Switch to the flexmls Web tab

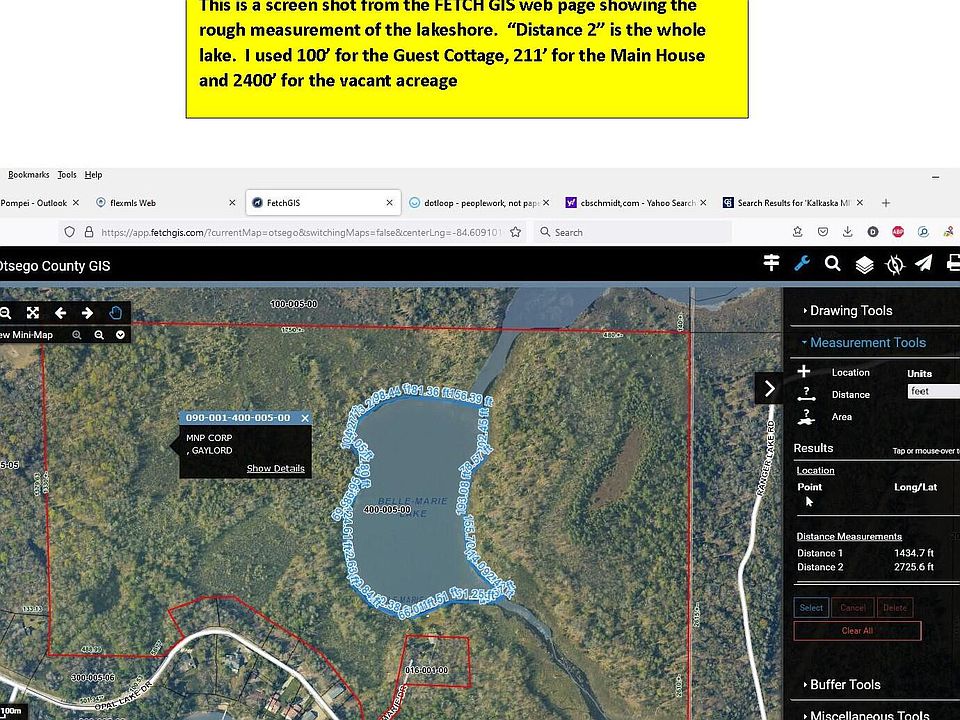(132, 203)
